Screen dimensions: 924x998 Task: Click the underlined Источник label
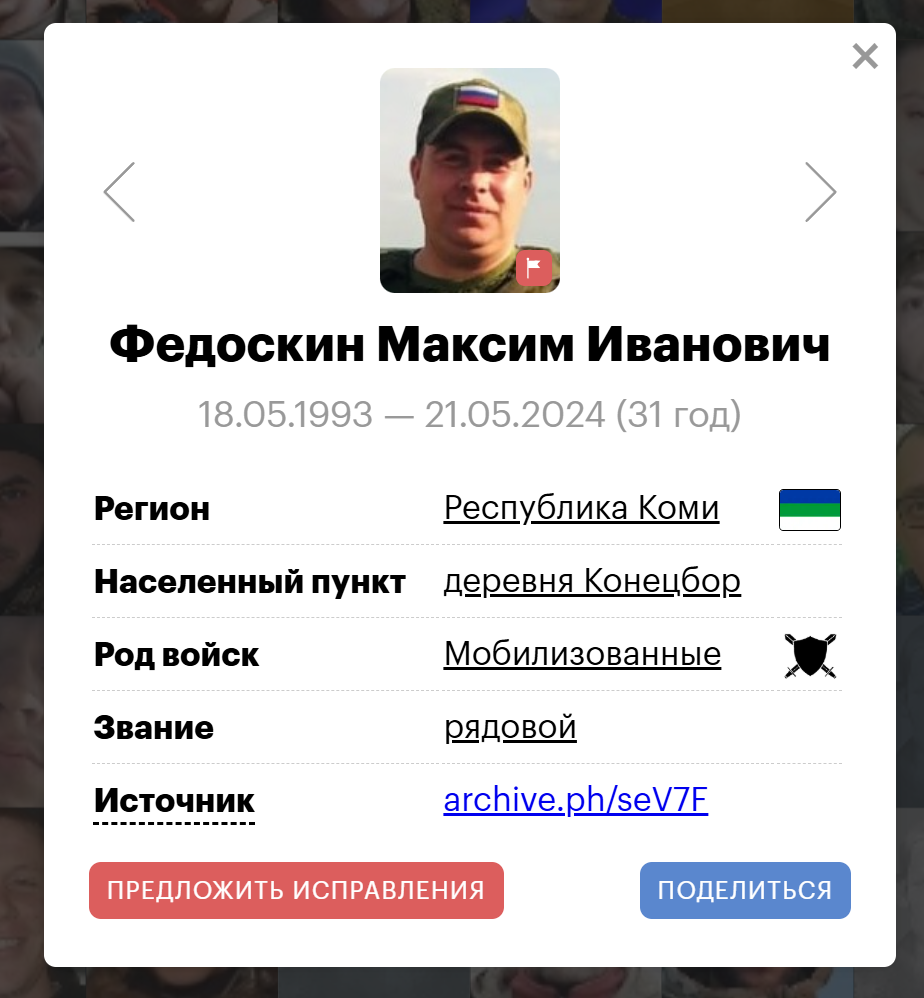pos(174,801)
